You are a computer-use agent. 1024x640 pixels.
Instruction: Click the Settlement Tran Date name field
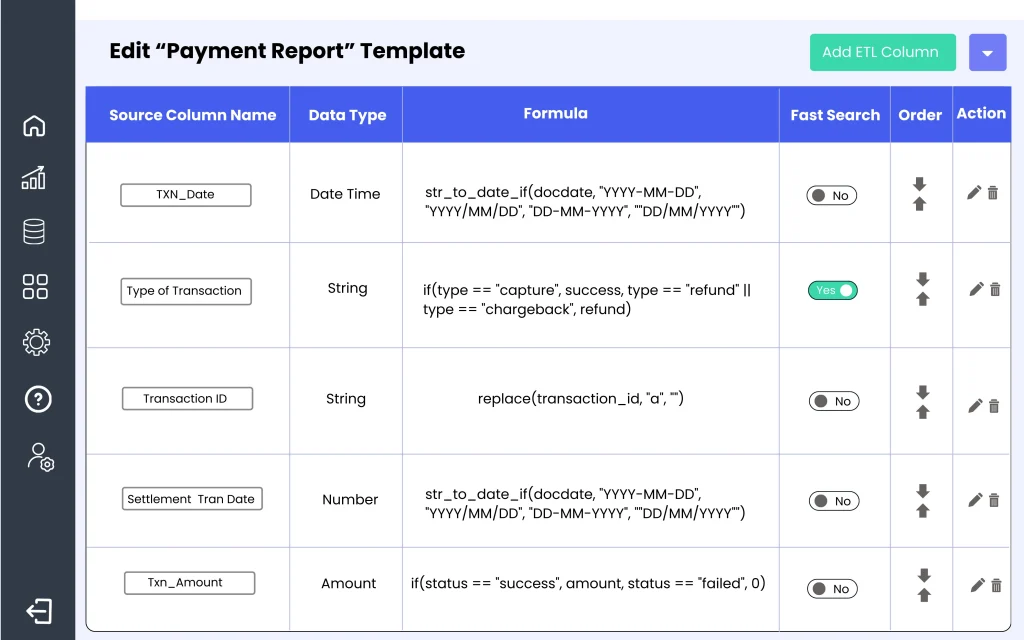(x=192, y=499)
